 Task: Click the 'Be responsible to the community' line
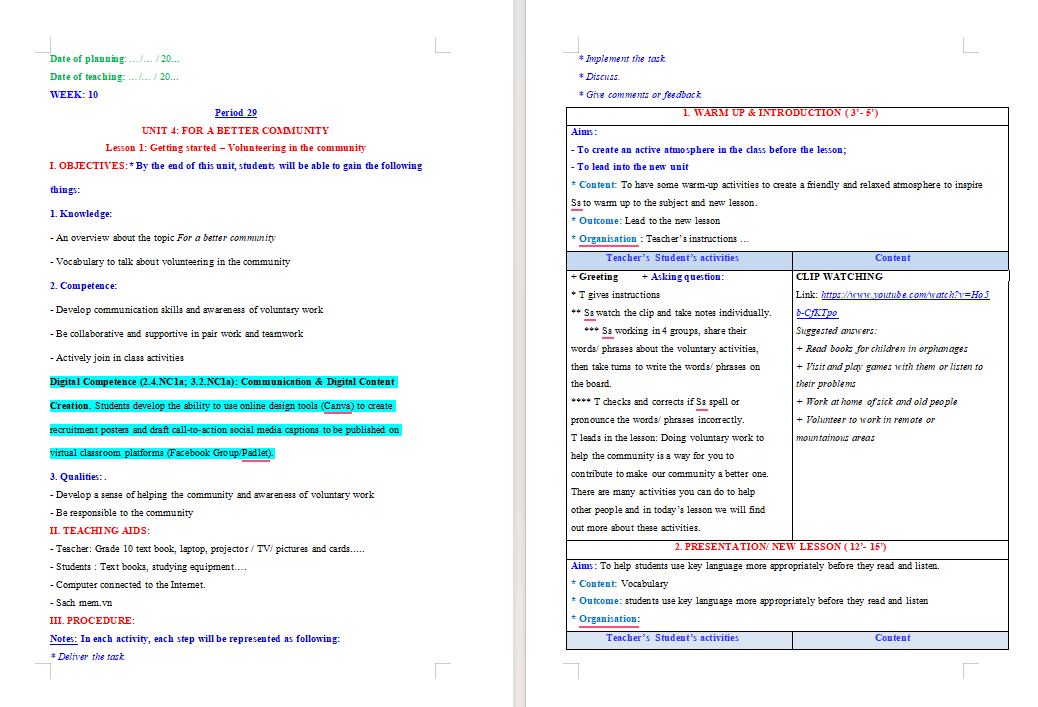[x=122, y=513]
